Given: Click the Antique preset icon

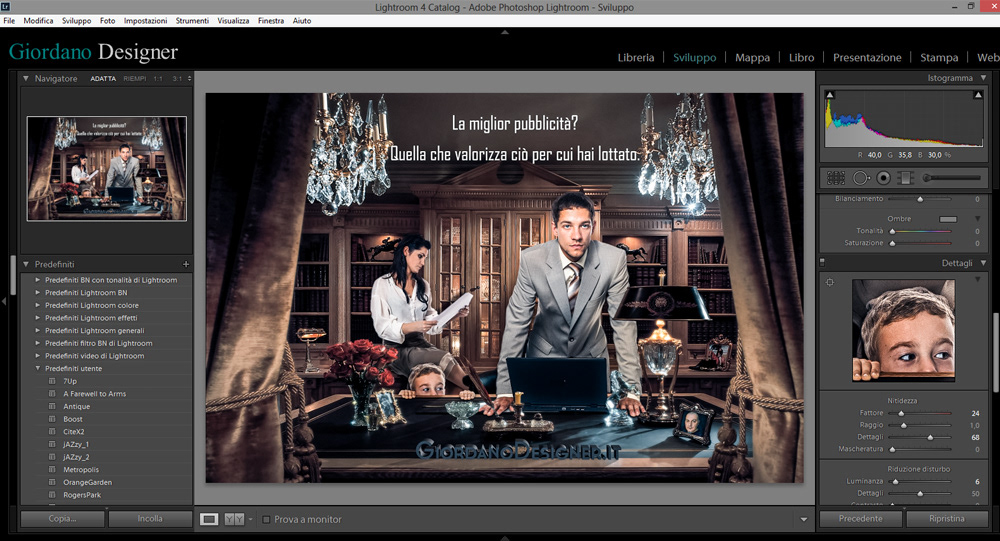Looking at the screenshot, I should click(x=52, y=406).
